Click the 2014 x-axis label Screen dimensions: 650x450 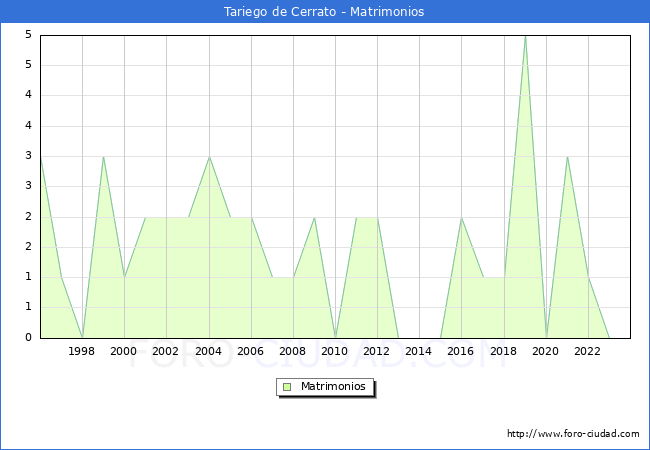(x=419, y=351)
